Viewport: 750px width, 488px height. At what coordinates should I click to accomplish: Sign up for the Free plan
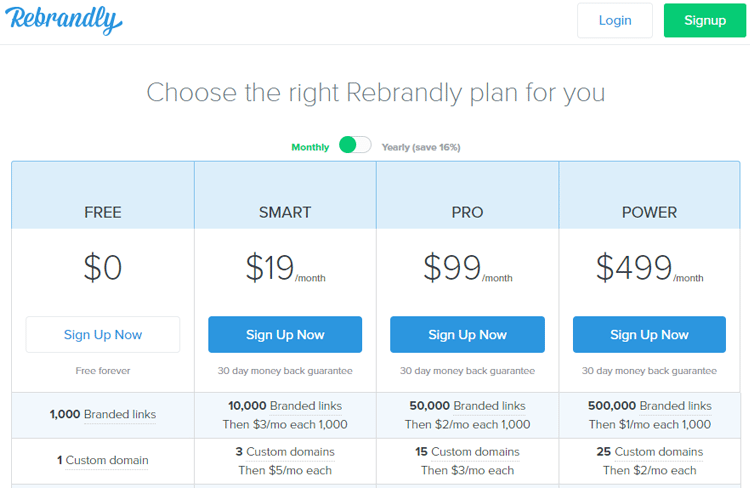pyautogui.click(x=103, y=334)
